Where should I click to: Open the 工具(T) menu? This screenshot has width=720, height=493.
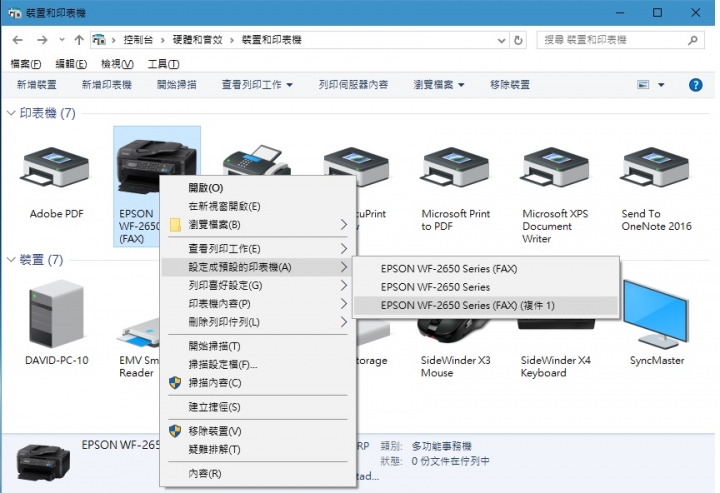pos(163,64)
